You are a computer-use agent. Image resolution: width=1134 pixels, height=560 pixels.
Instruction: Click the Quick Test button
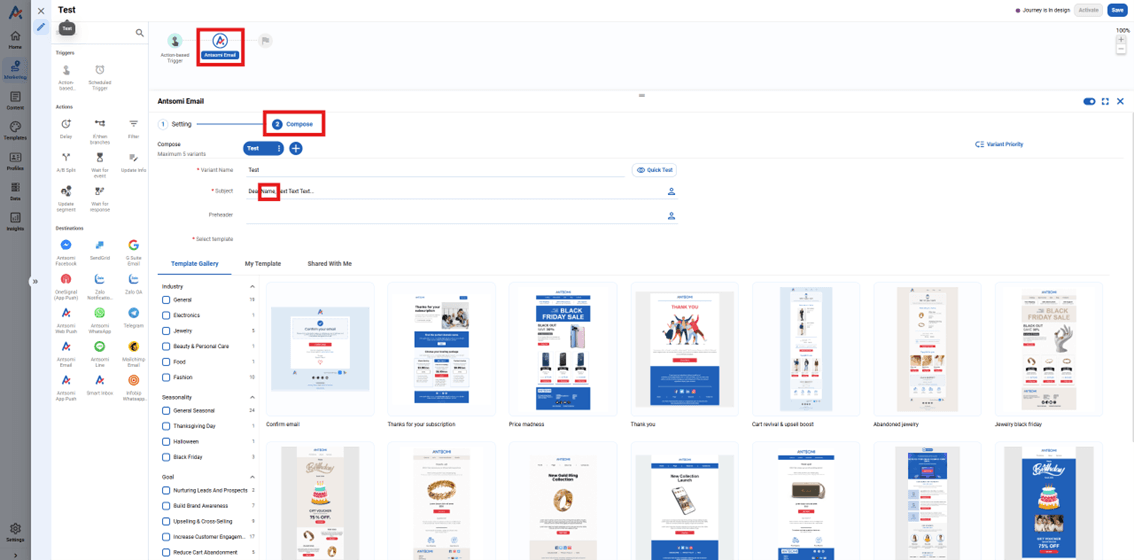tap(655, 170)
